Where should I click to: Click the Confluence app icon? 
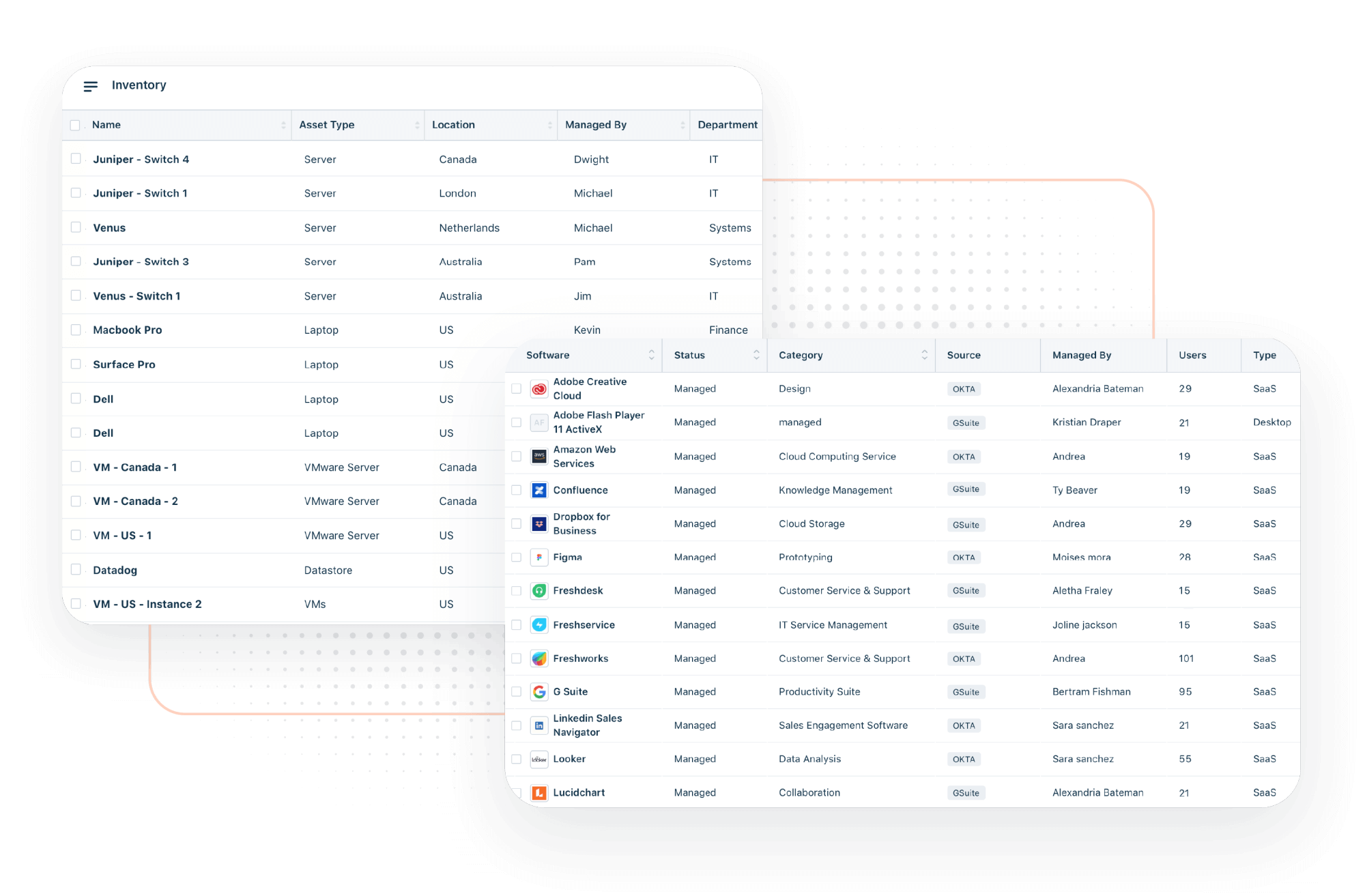click(x=539, y=490)
